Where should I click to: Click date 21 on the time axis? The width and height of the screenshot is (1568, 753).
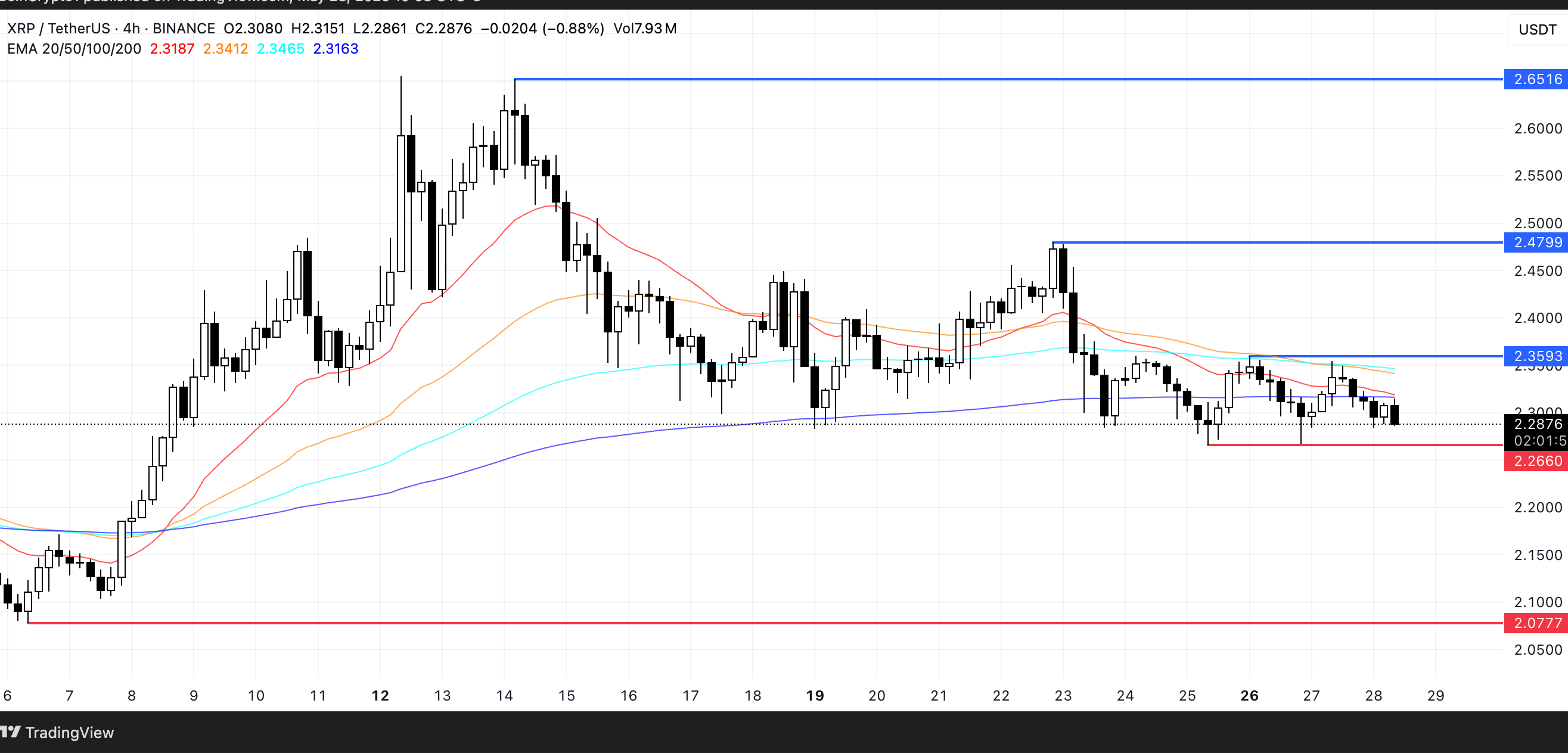click(939, 695)
